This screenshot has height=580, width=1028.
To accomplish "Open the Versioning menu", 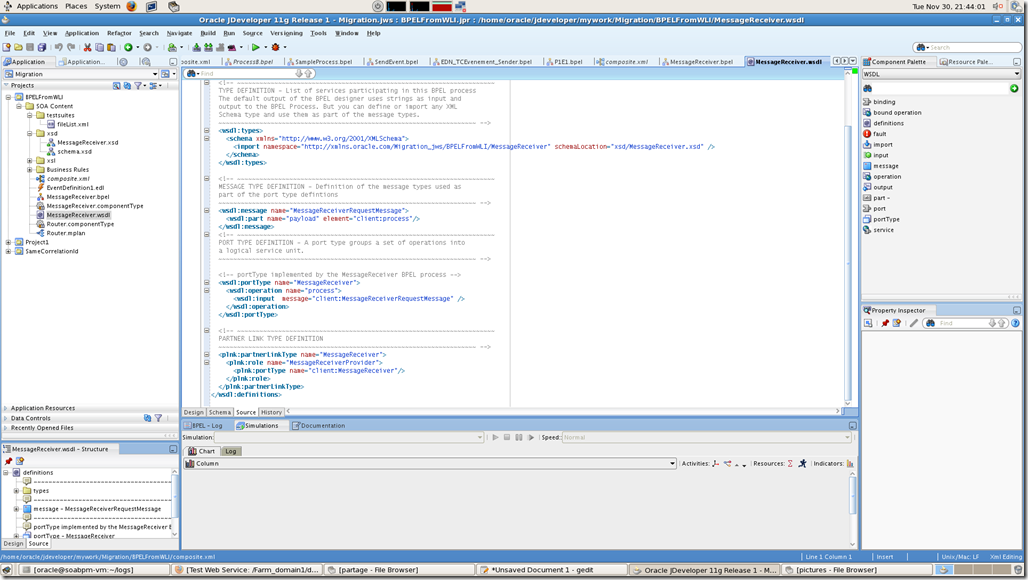I will pyautogui.click(x=287, y=33).
